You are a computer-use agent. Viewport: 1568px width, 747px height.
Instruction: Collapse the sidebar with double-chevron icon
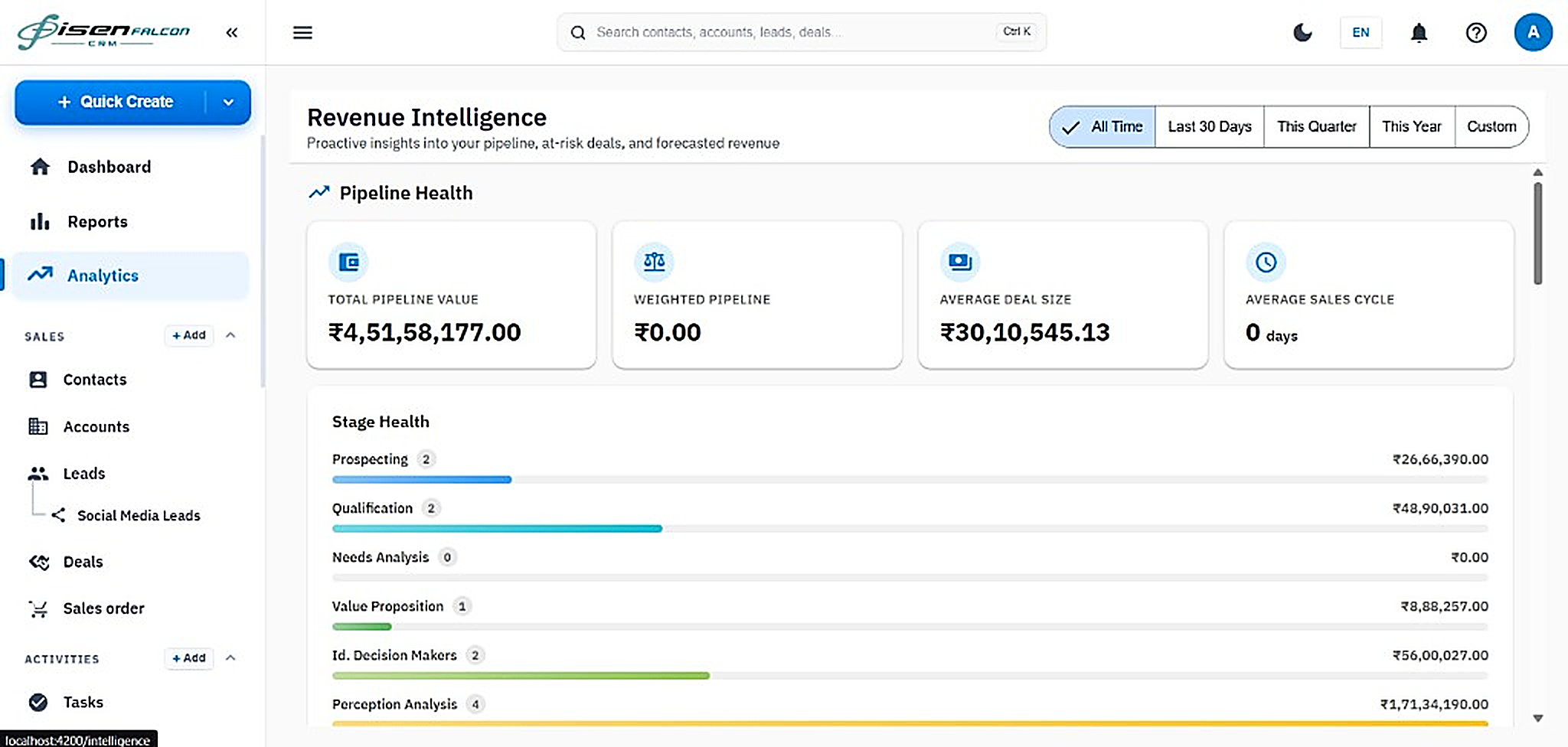click(232, 32)
